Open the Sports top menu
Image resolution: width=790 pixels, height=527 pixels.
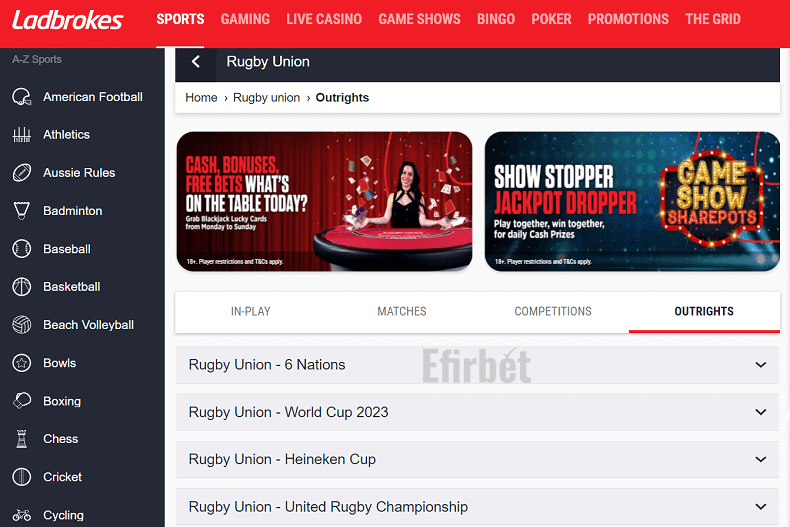pyautogui.click(x=180, y=19)
